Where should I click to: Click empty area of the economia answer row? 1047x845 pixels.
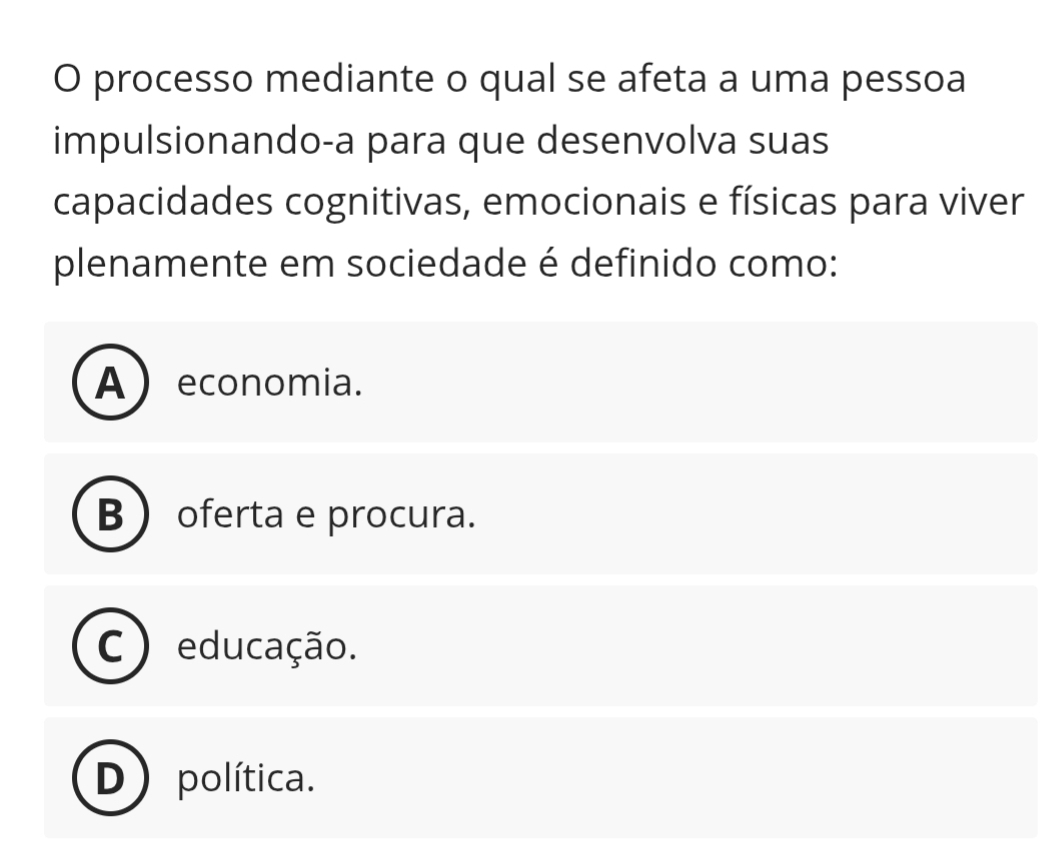tap(700, 383)
